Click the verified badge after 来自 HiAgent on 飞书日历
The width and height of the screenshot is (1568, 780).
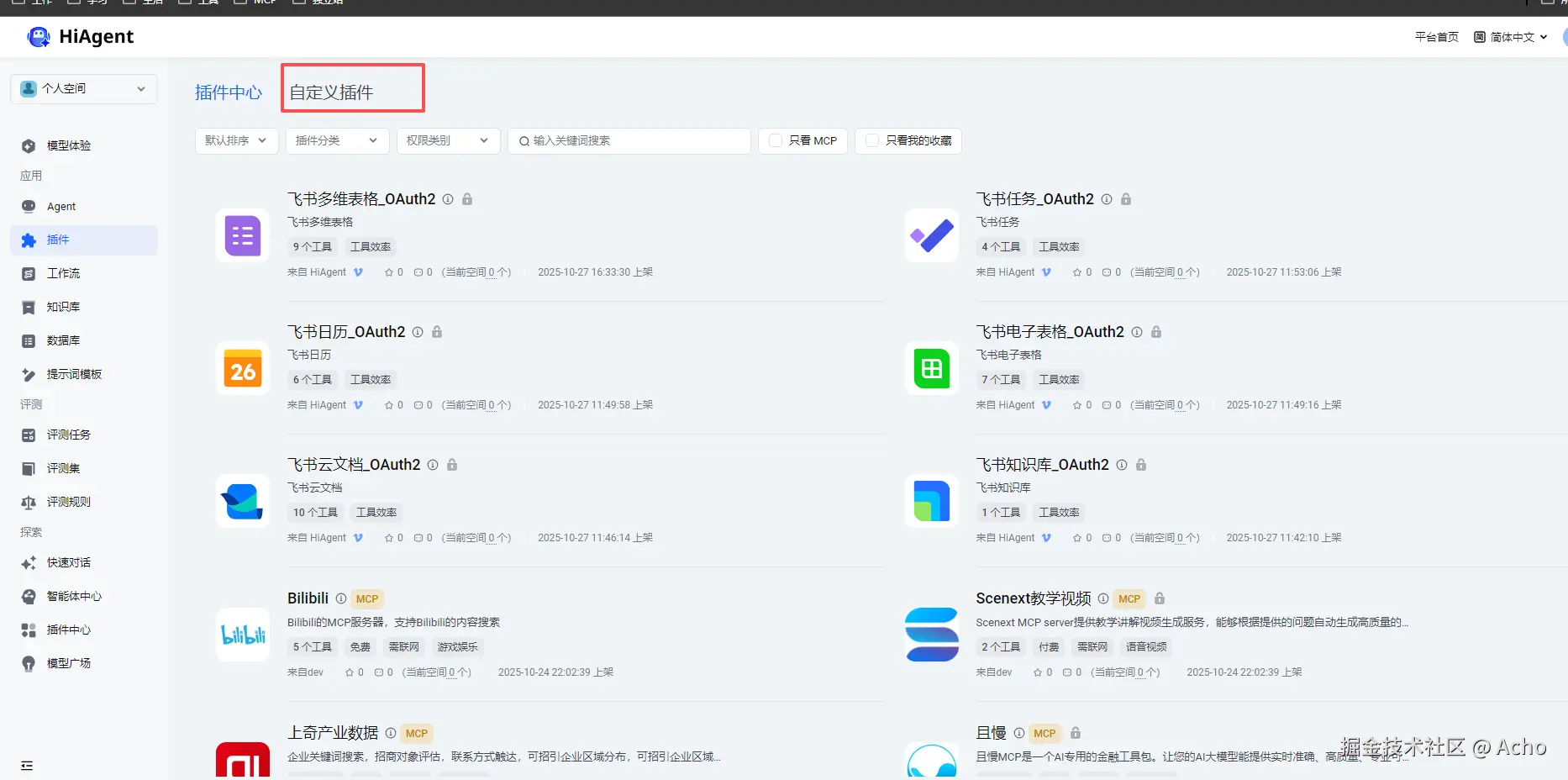coord(358,405)
